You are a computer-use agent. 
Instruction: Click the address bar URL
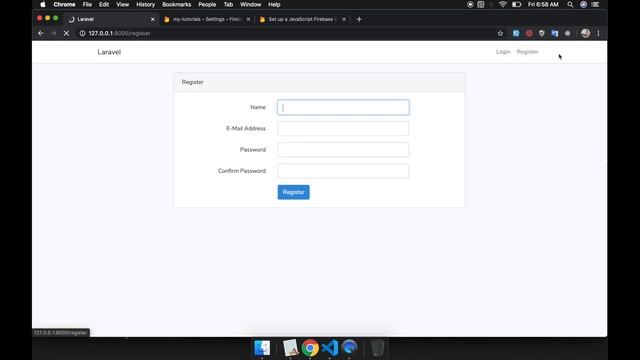click(x=119, y=33)
